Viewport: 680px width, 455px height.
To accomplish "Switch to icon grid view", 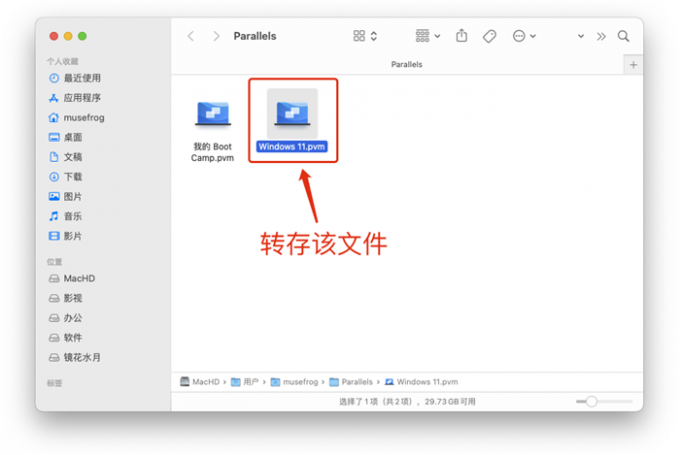I will pyautogui.click(x=359, y=36).
